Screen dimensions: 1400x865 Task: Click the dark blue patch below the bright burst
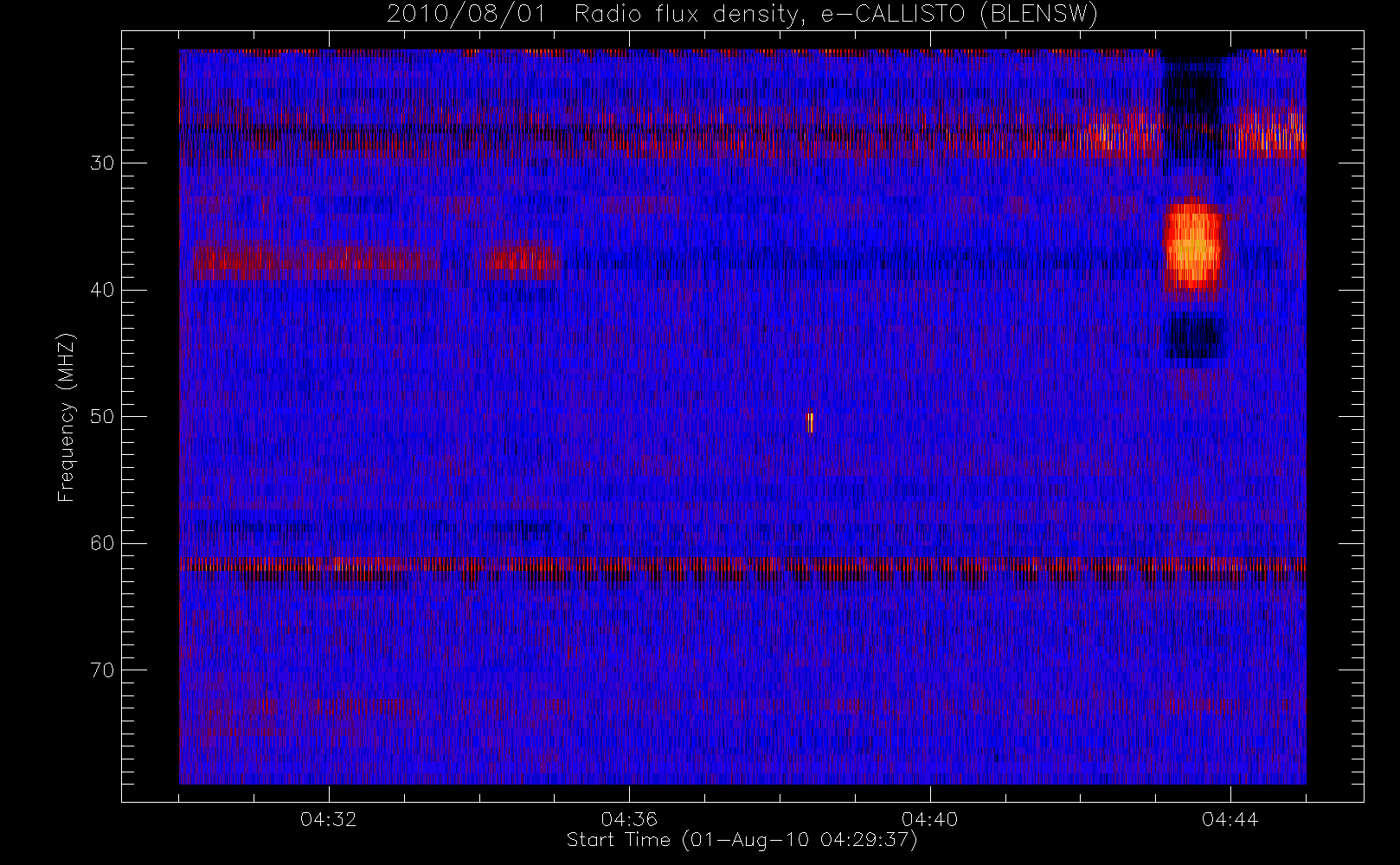pos(1196,336)
